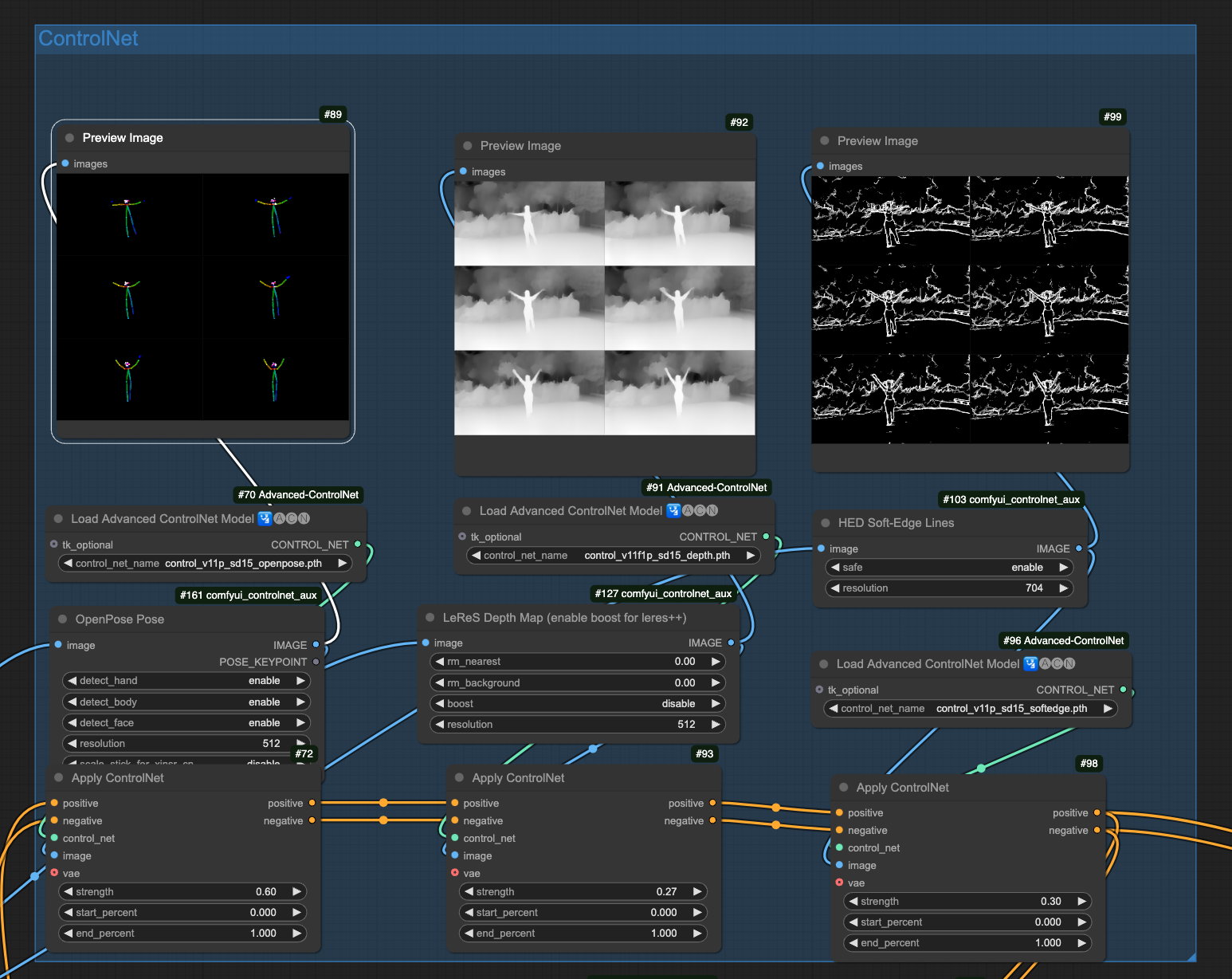This screenshot has height=979, width=1232.
Task: Collapse the OpenPose Pose node via its title dot
Action: (62, 619)
